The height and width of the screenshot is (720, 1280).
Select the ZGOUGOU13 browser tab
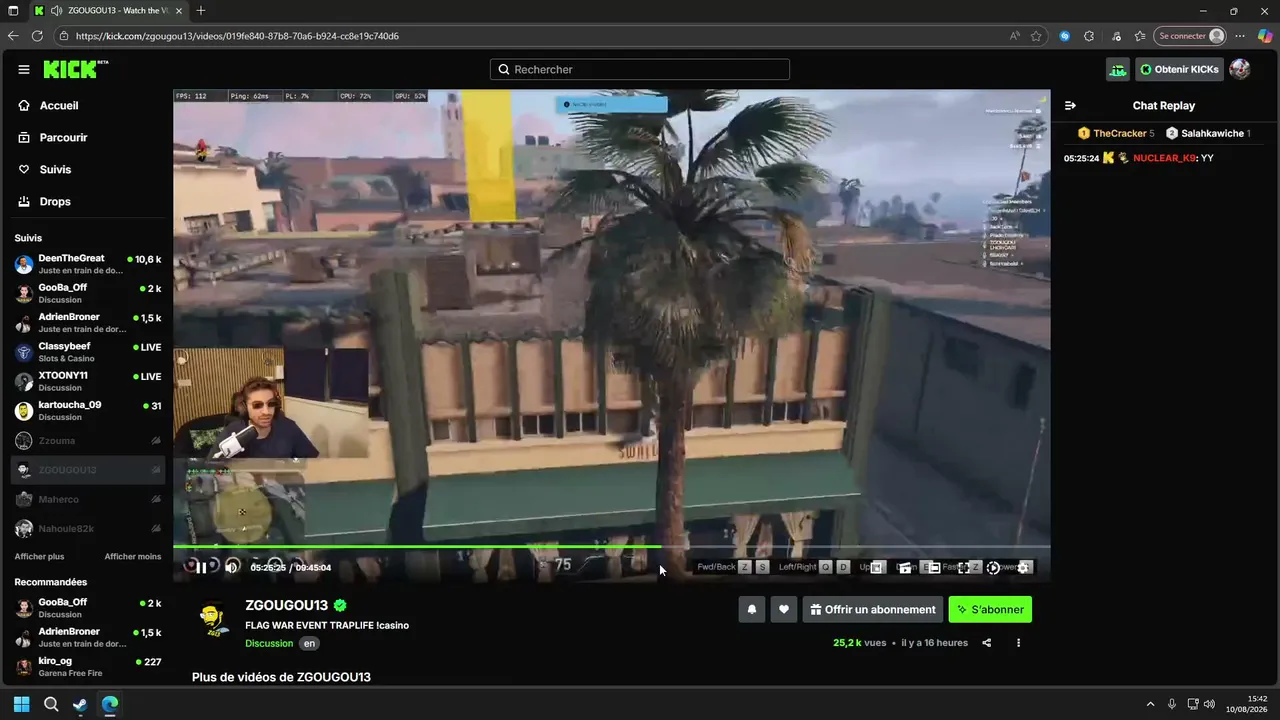(x=107, y=10)
